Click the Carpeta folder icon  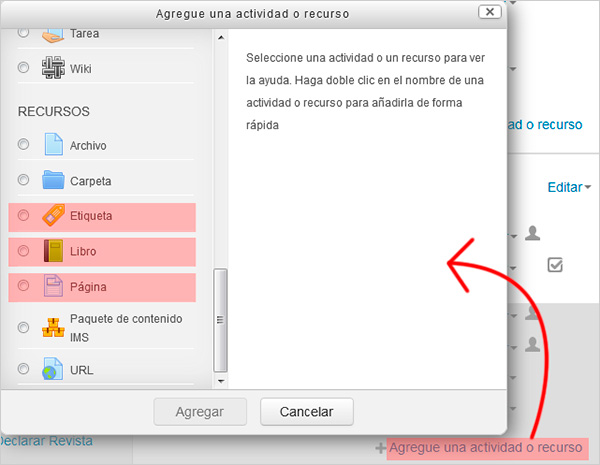(53, 181)
